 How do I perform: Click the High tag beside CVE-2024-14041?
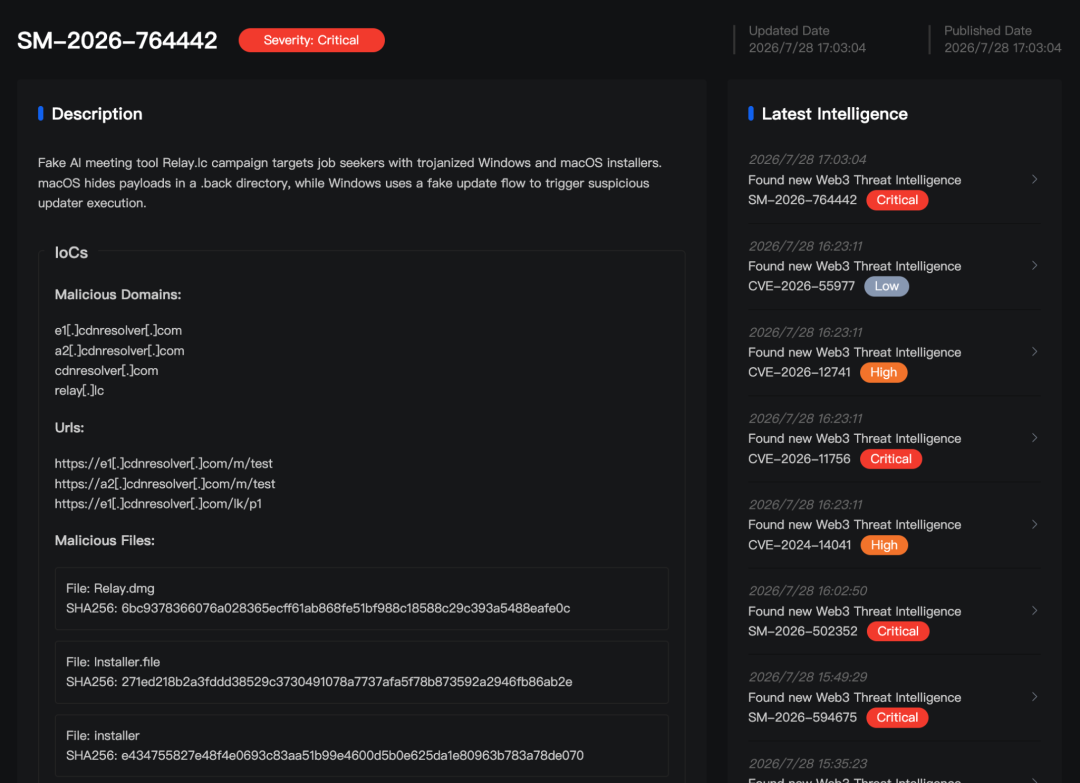pos(884,545)
